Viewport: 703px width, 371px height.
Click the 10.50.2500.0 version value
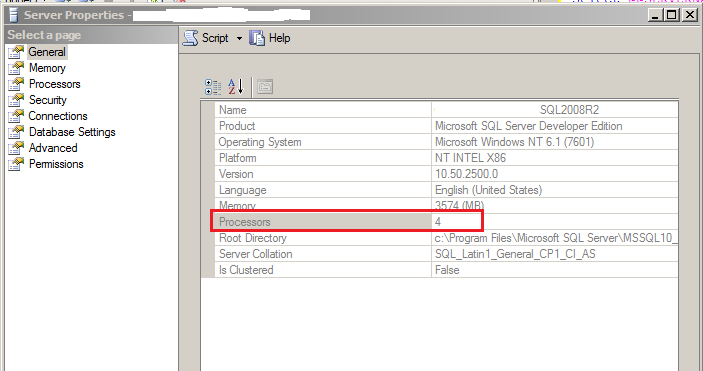(x=466, y=174)
